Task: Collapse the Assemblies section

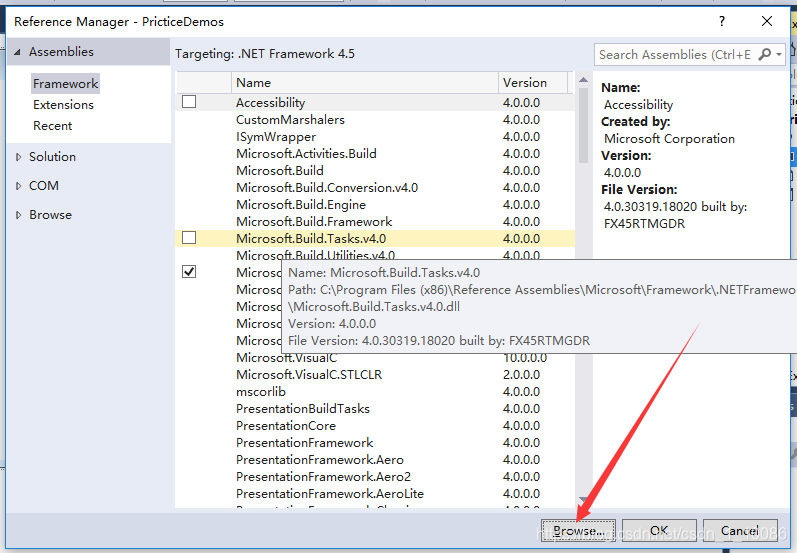Action: pos(17,52)
